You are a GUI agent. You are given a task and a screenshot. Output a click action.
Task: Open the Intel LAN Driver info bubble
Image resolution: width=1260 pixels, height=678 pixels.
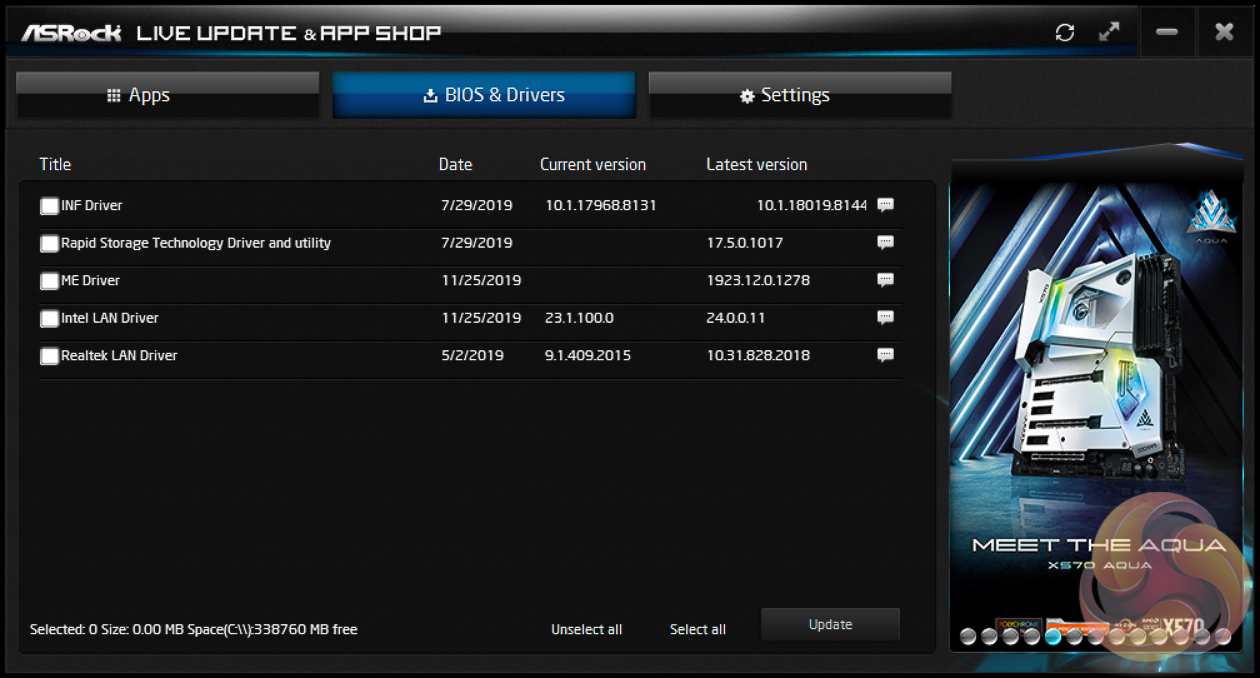[885, 318]
